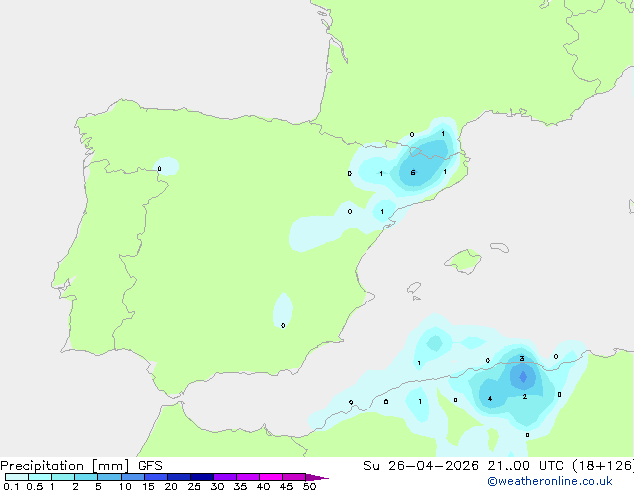The image size is (634, 490).
Task: Click the '25' legend scale label
Action: [194, 486]
